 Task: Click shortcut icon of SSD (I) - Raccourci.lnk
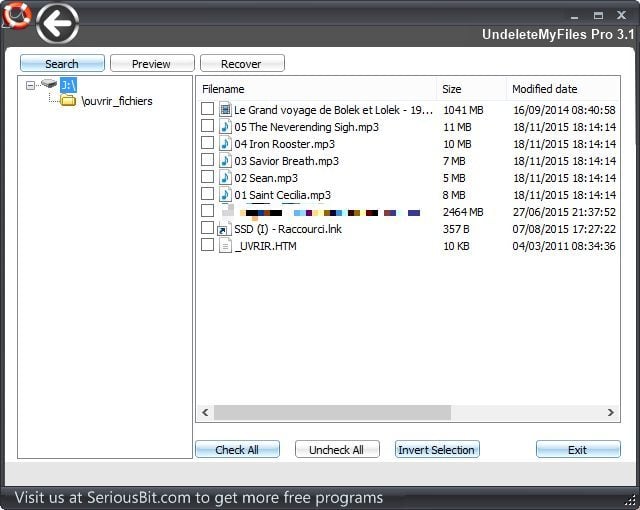222,230
